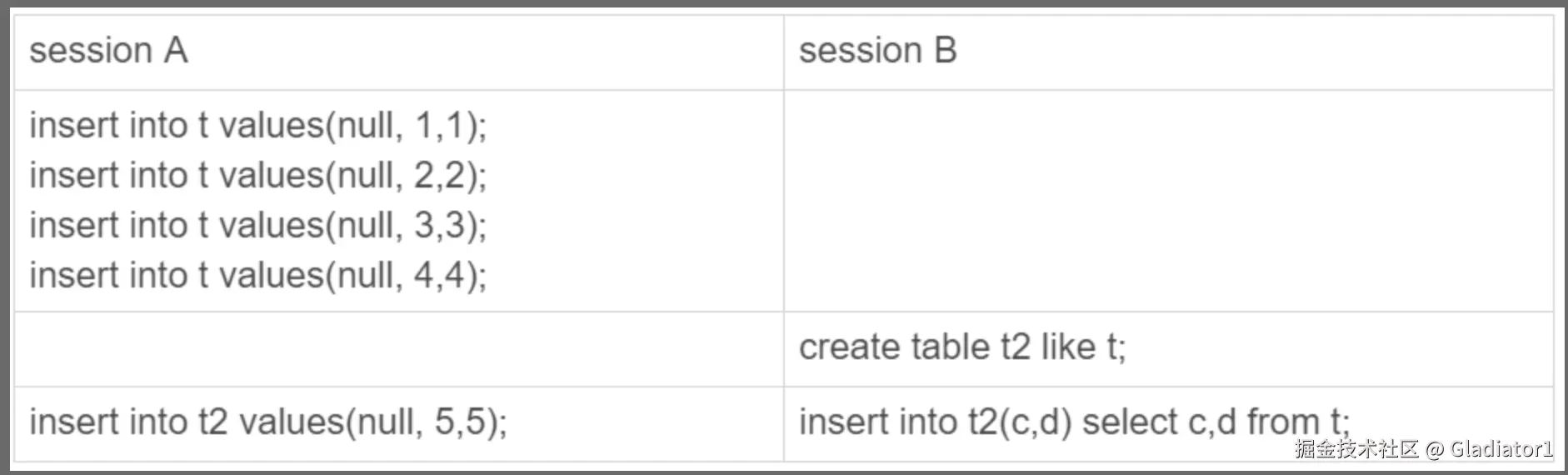Click the "session A" column header
Screen dimensions: 1568x475
click(108, 51)
